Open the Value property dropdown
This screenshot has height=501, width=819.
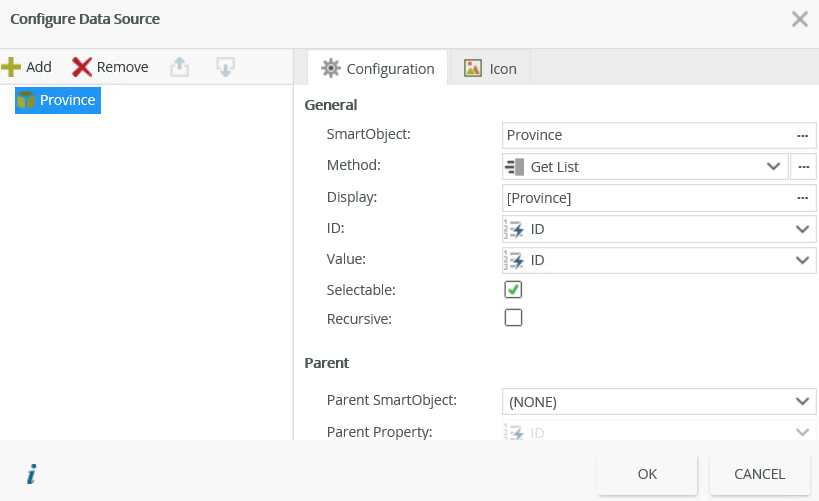(x=659, y=260)
